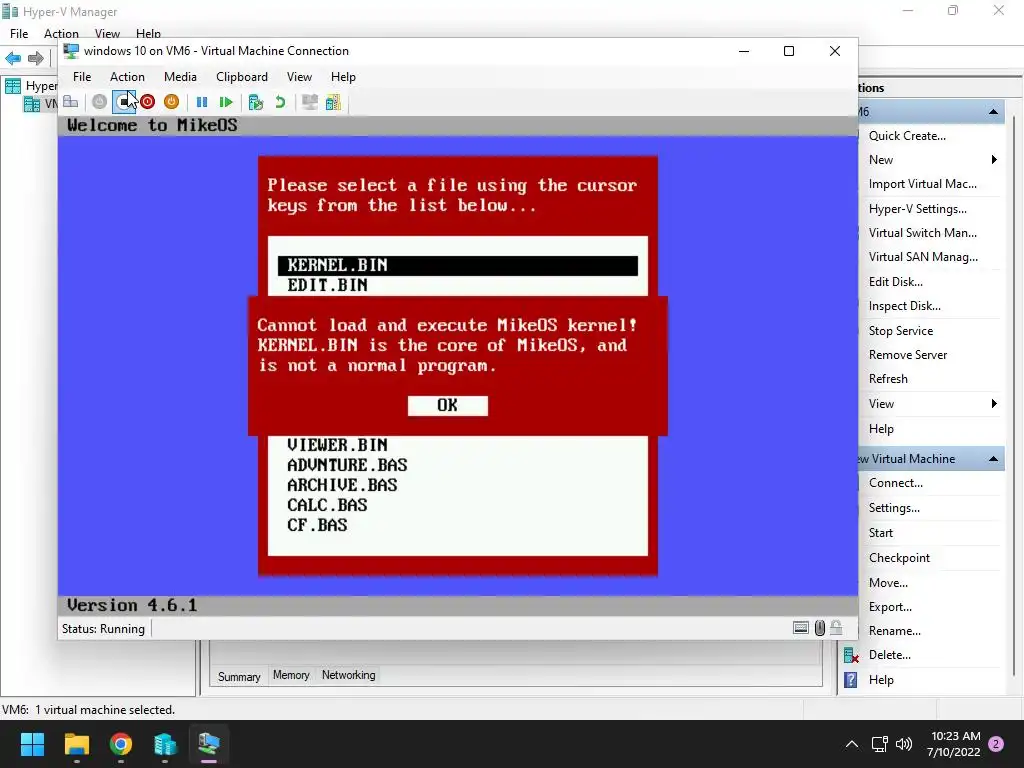Expand the View submenu arrow in Actions
Viewport: 1024px width, 768px height.
coord(994,404)
